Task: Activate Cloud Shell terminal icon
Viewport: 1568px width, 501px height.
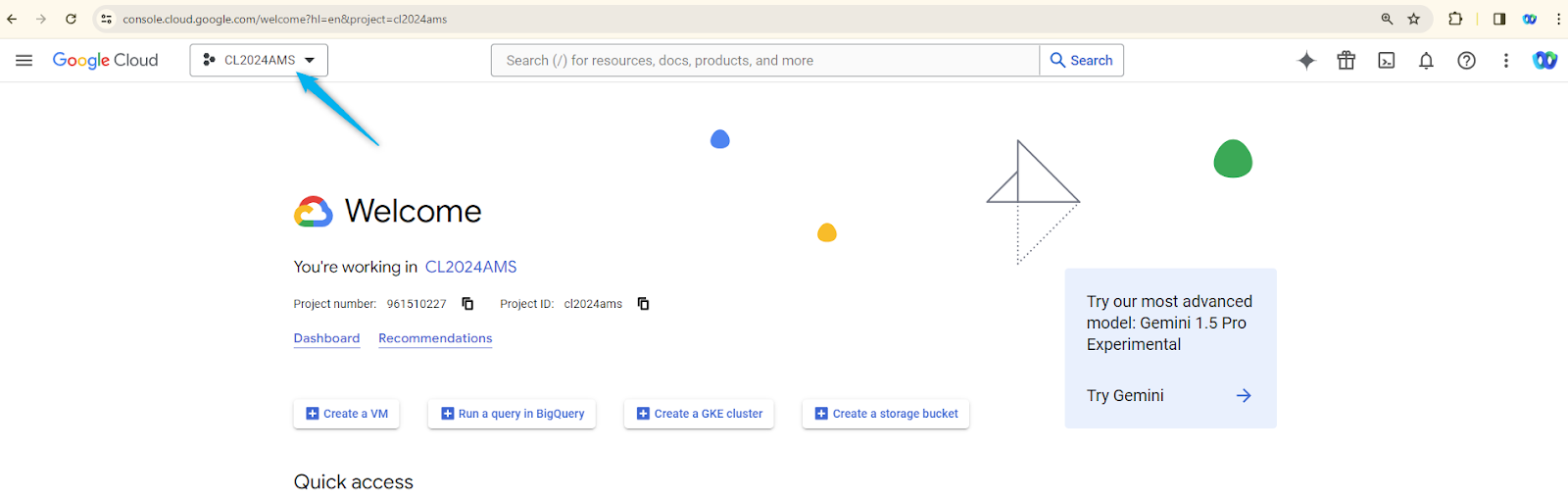Action: [x=1387, y=61]
